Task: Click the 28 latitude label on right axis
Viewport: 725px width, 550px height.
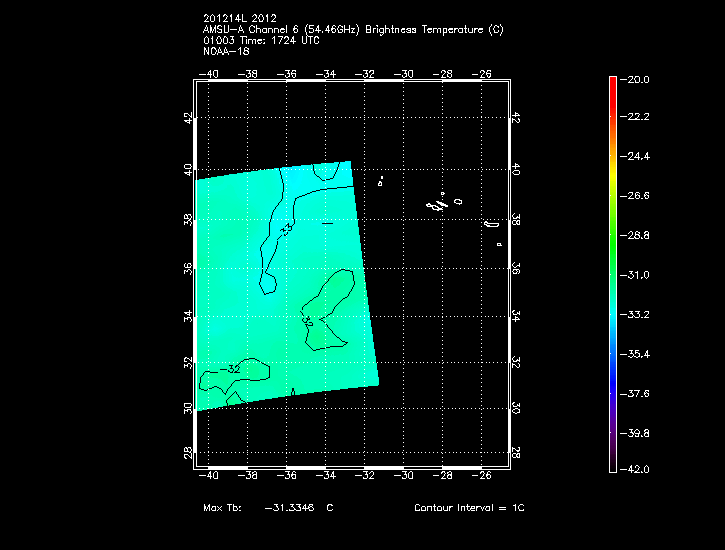Action: click(516, 453)
